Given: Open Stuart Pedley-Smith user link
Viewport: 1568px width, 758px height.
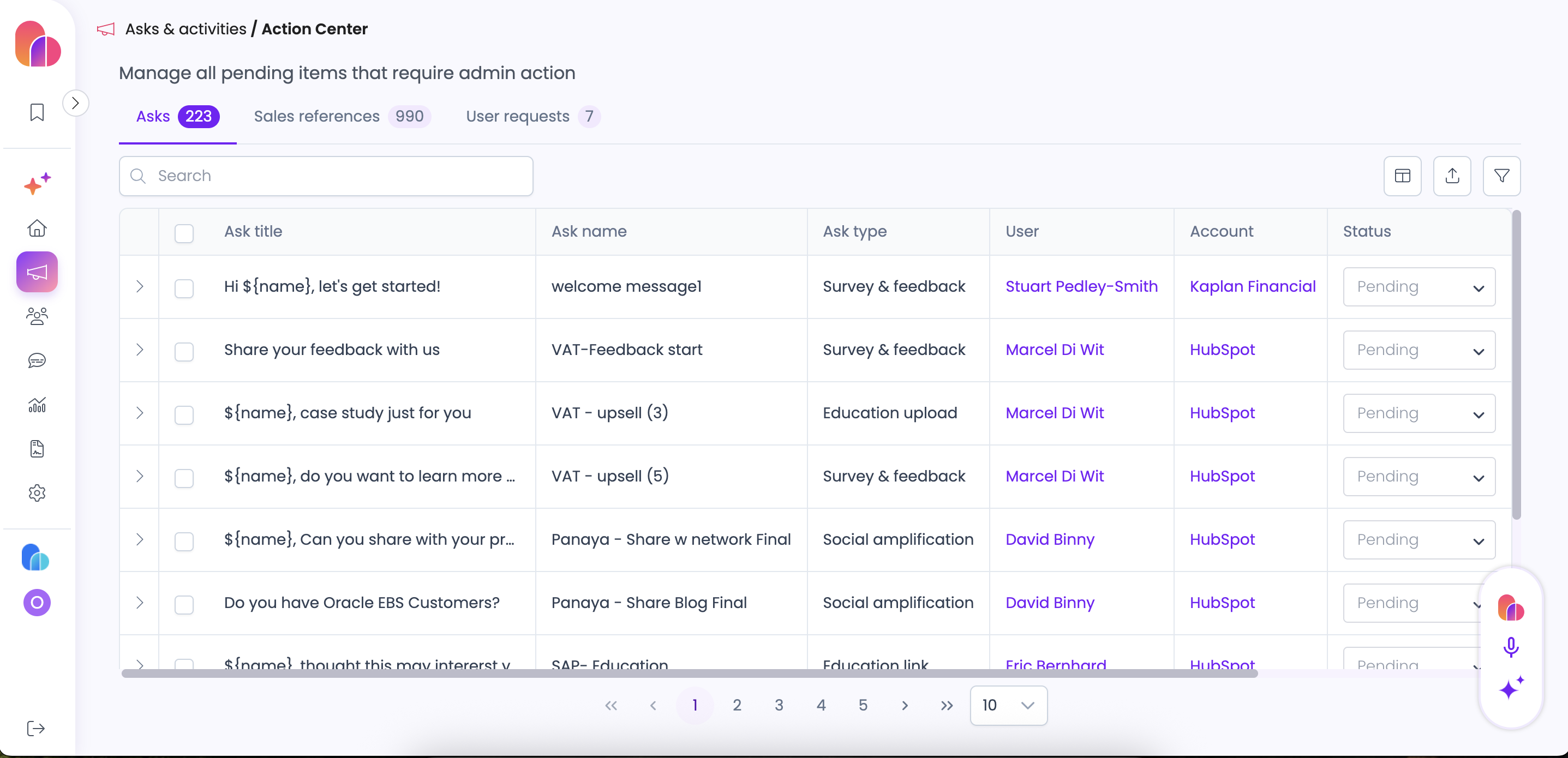Looking at the screenshot, I should pos(1081,286).
